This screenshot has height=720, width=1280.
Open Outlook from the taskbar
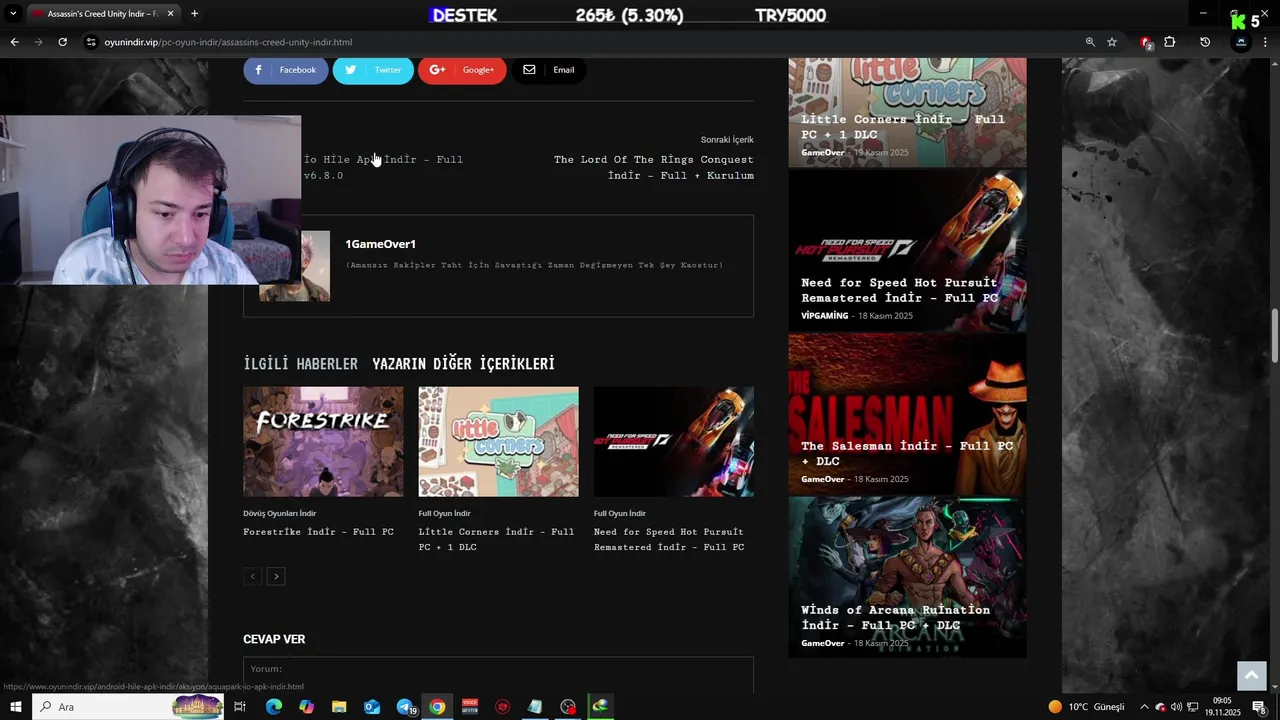click(x=372, y=707)
